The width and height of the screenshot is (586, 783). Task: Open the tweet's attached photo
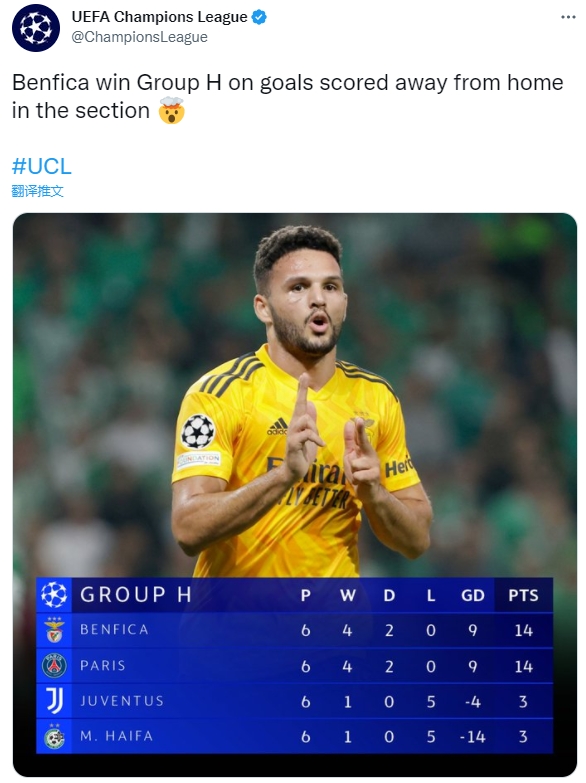point(295,494)
